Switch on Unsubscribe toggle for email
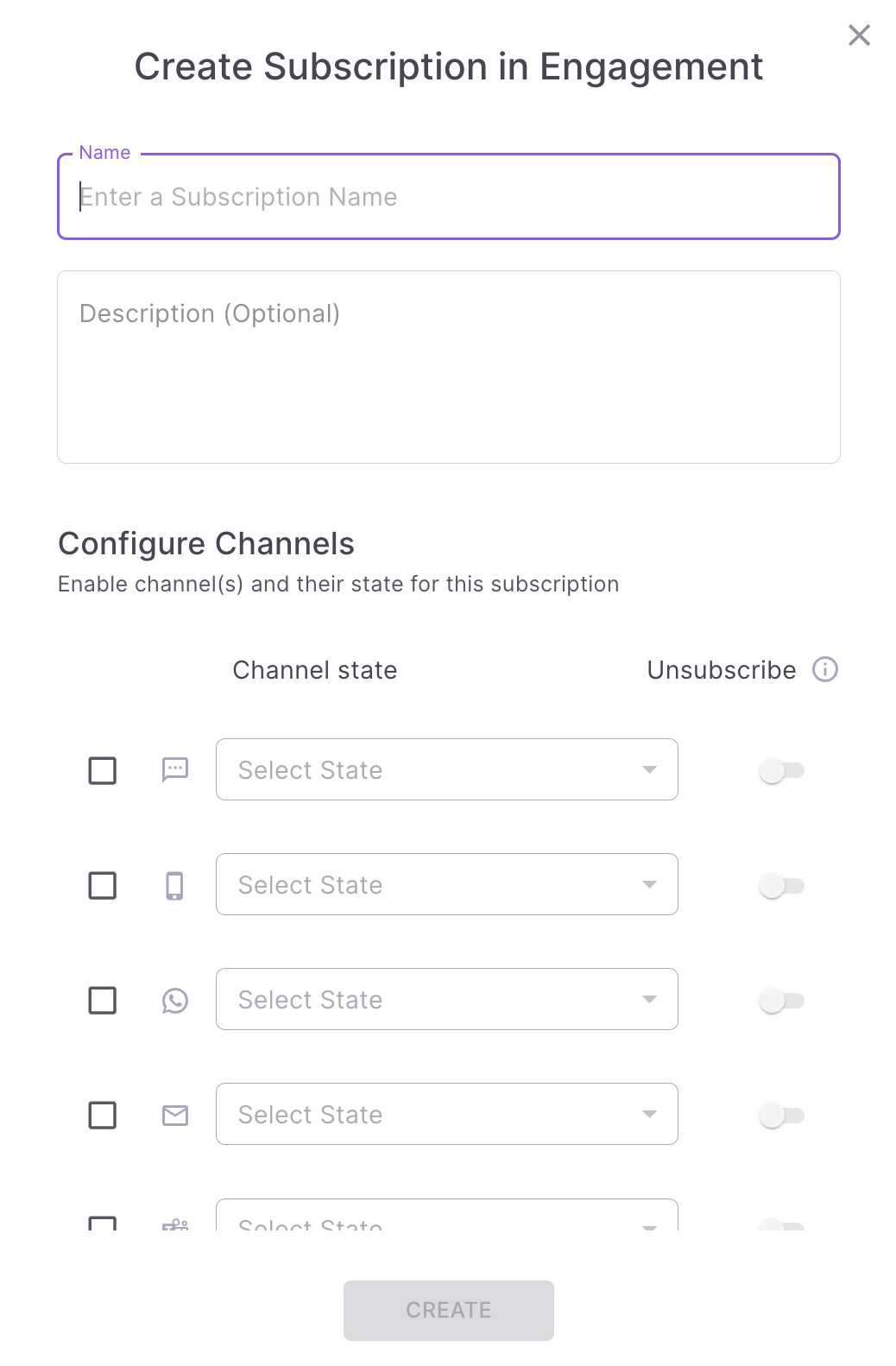Screen dimensions: 896x1366 (x=781, y=1115)
